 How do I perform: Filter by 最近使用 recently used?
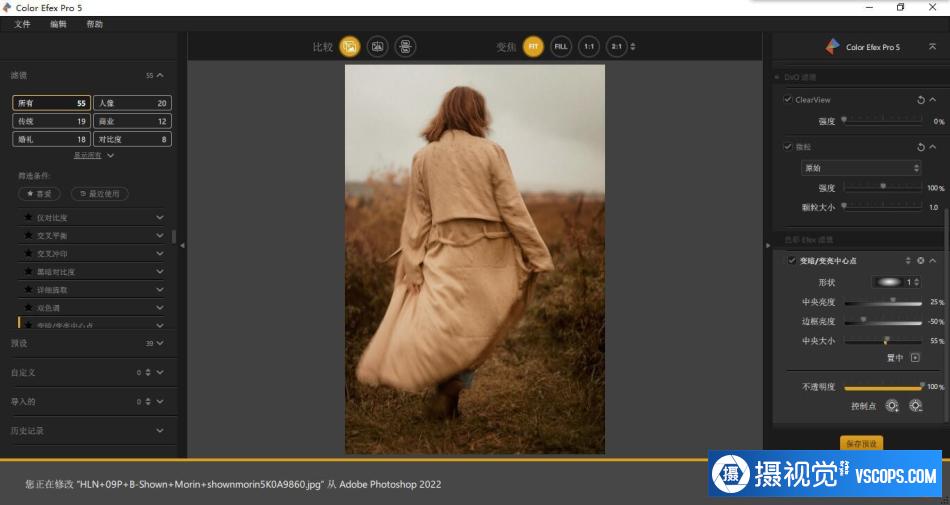100,194
